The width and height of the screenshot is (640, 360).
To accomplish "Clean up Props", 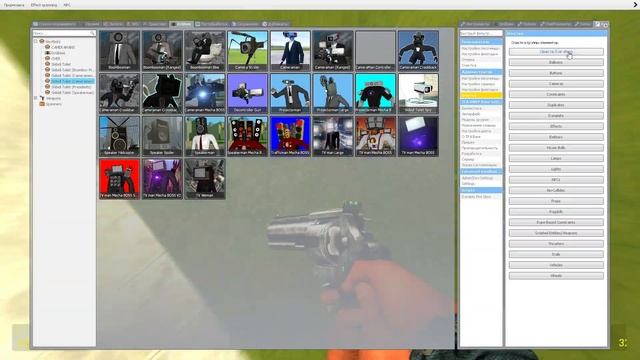I will [556, 201].
